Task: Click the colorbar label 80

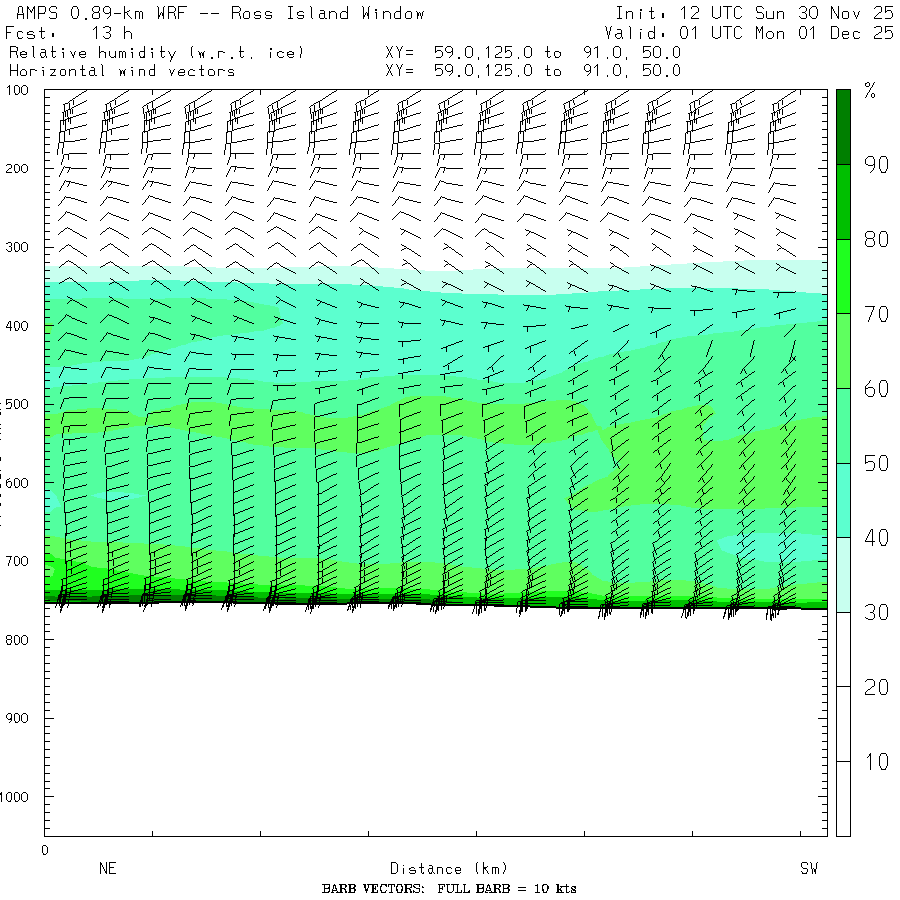Action: click(x=876, y=239)
